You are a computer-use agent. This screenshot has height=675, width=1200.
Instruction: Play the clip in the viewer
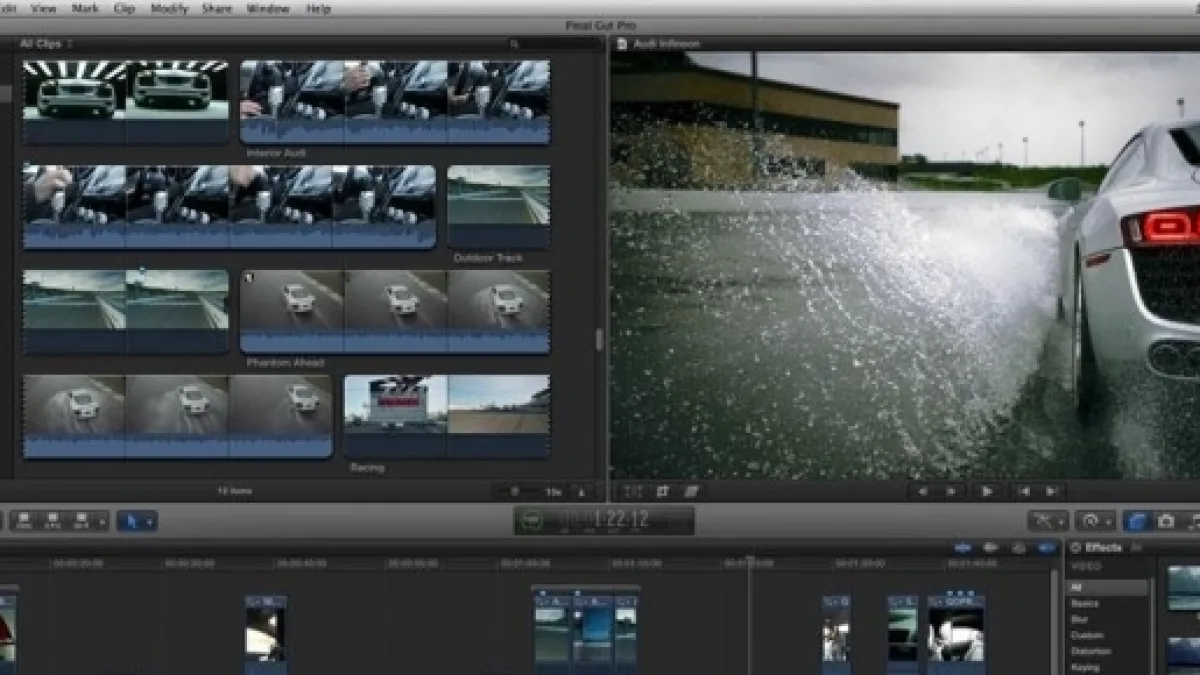987,491
